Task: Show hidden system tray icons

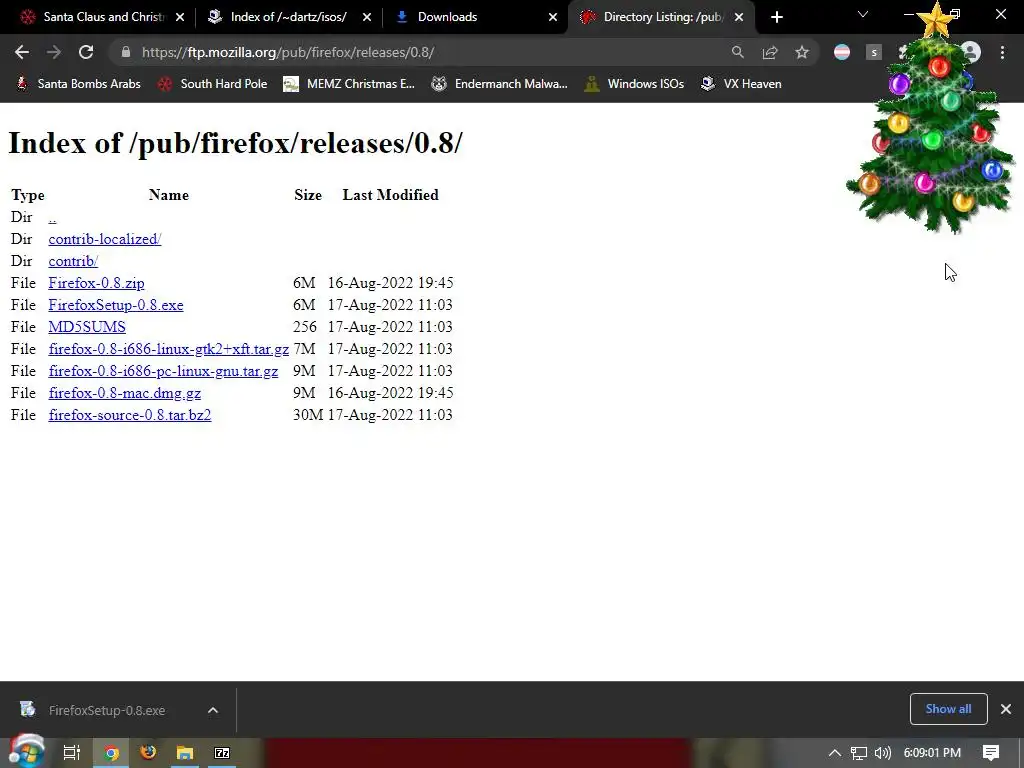Action: pos(834,753)
